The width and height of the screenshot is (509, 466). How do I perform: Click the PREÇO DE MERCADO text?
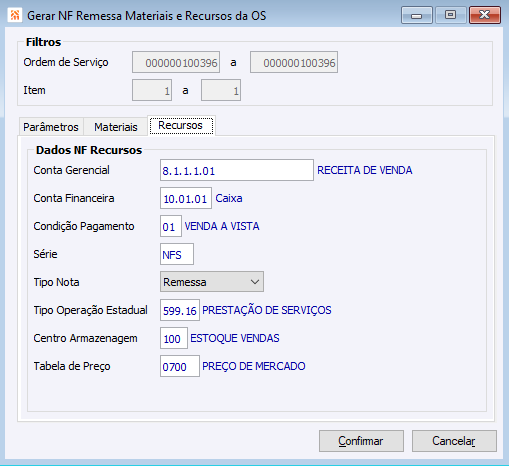click(x=254, y=366)
